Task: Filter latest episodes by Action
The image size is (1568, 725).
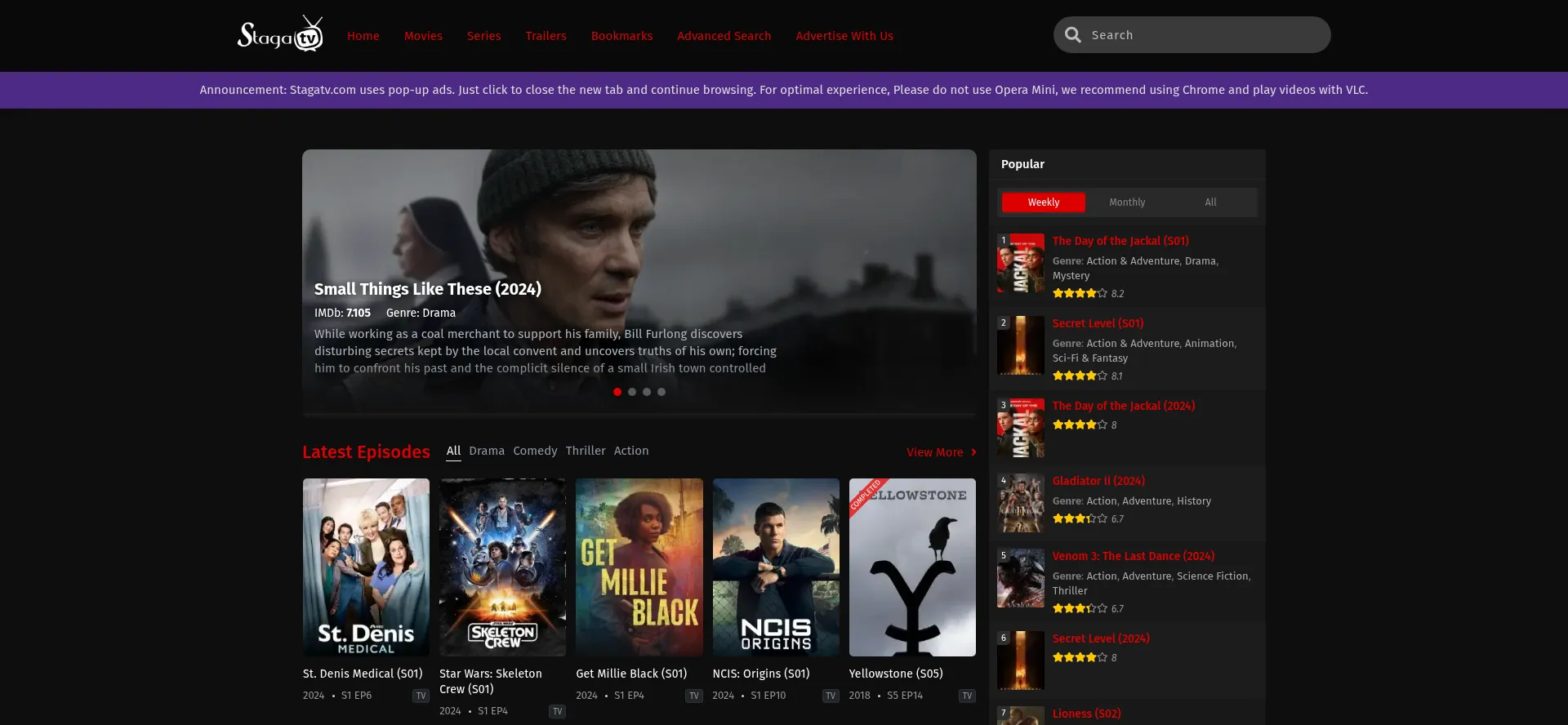Action: tap(631, 451)
